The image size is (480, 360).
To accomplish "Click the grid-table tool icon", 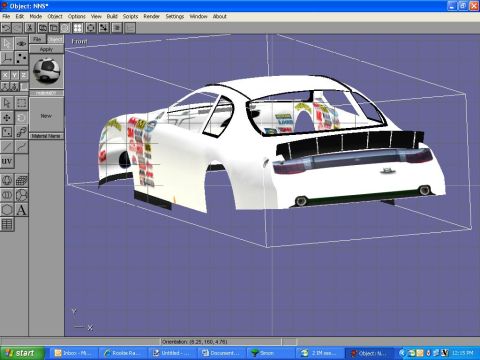I will tap(7, 224).
